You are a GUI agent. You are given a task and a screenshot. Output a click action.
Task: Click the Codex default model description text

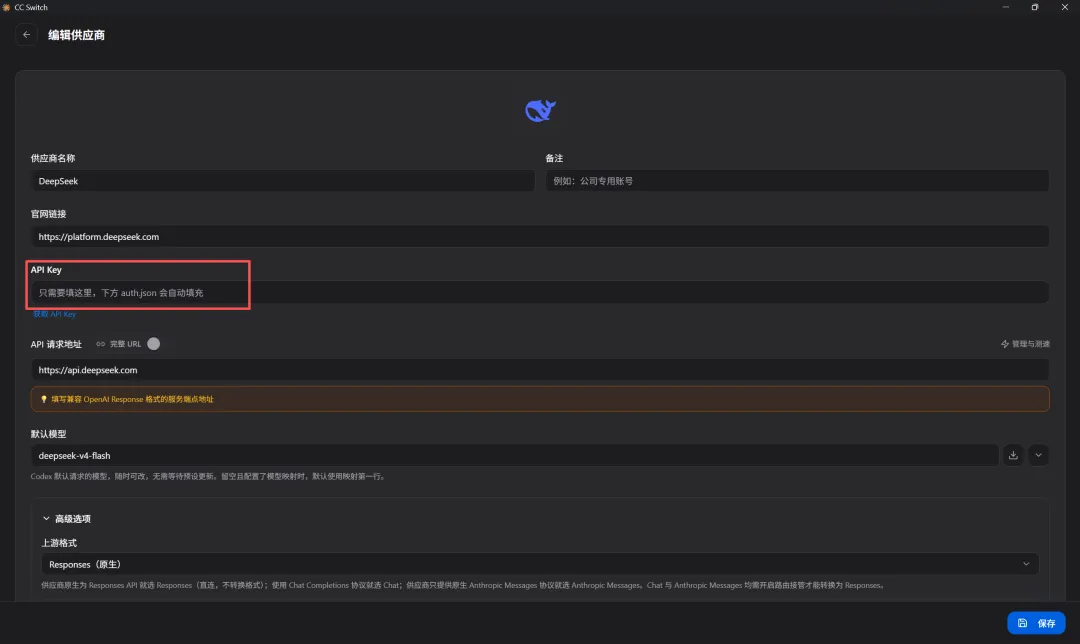tap(209, 476)
